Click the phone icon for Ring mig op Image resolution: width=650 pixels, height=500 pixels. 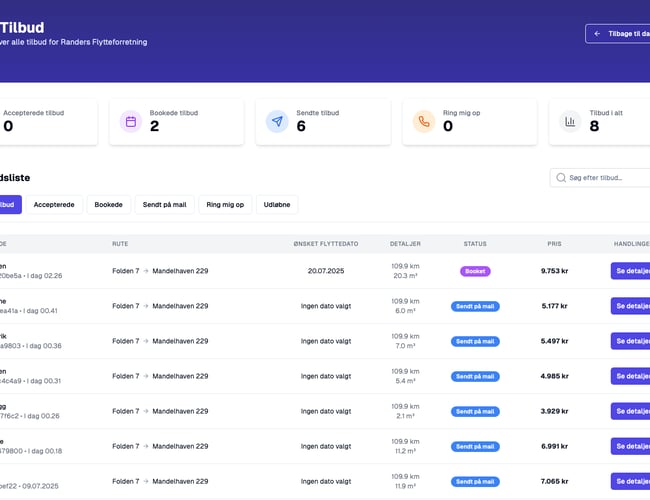point(424,122)
